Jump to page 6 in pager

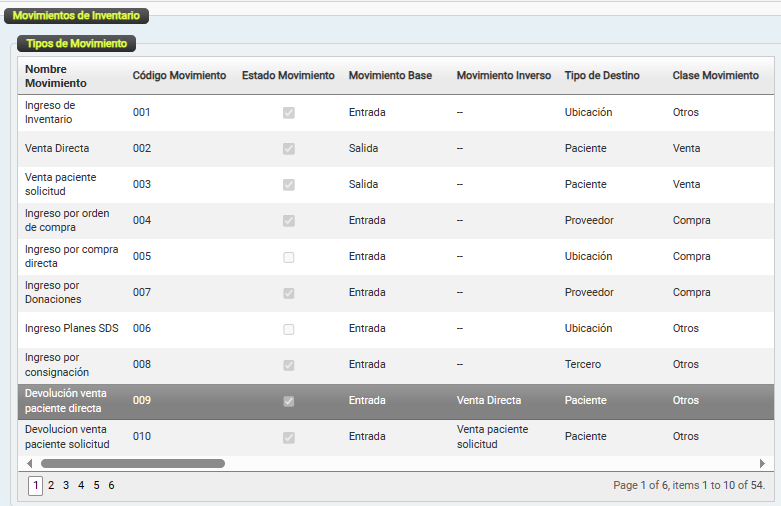111,485
